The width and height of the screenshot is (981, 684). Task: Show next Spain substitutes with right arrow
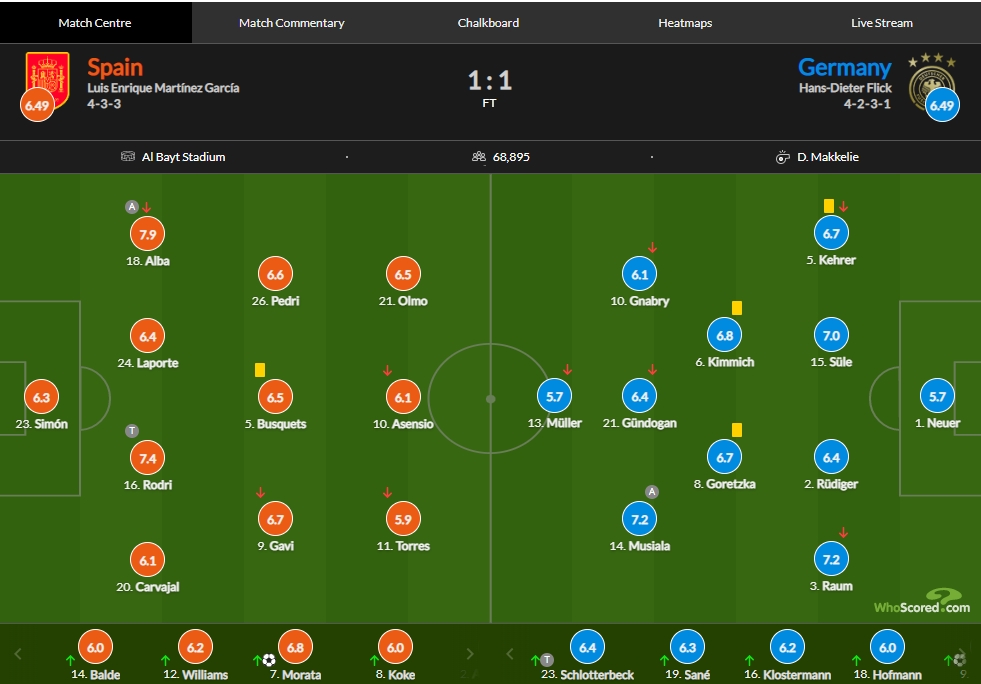(x=470, y=654)
